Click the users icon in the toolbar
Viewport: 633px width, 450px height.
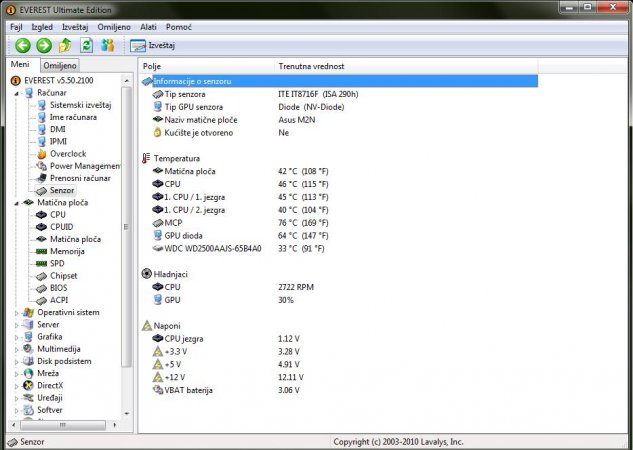point(107,45)
